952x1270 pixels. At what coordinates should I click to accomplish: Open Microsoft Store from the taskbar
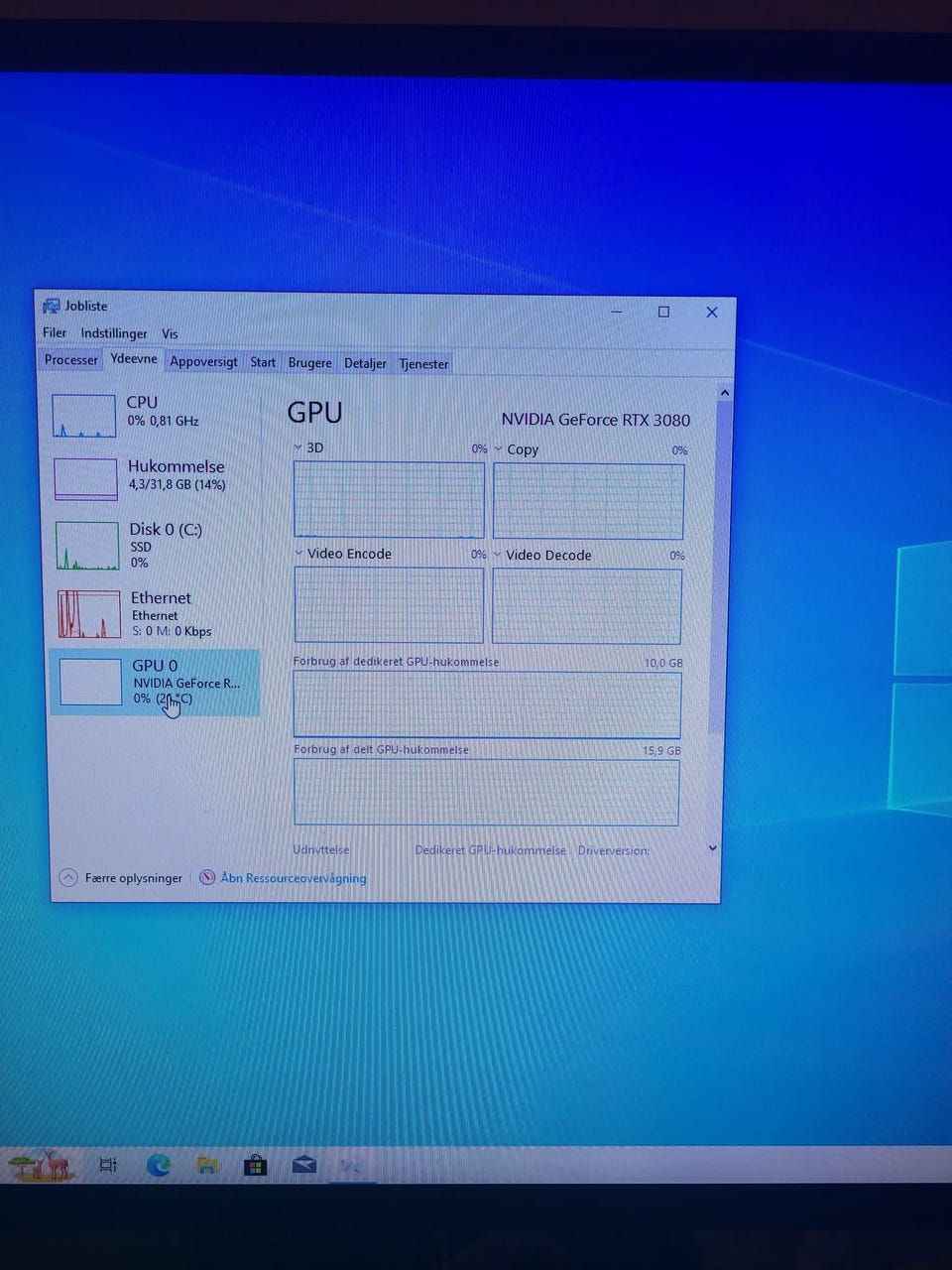coord(255,1165)
